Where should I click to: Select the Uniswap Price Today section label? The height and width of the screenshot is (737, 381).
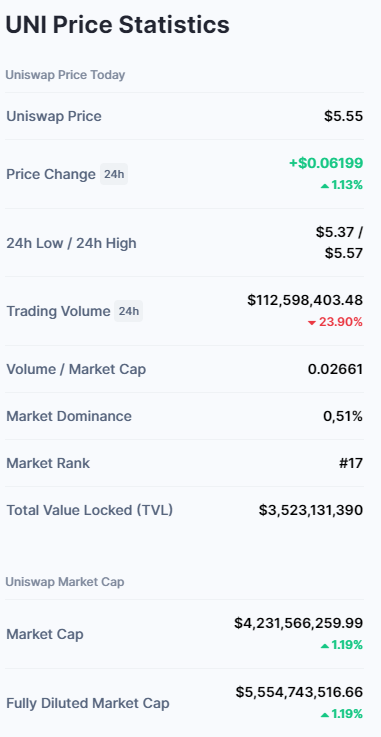pyautogui.click(x=65, y=75)
